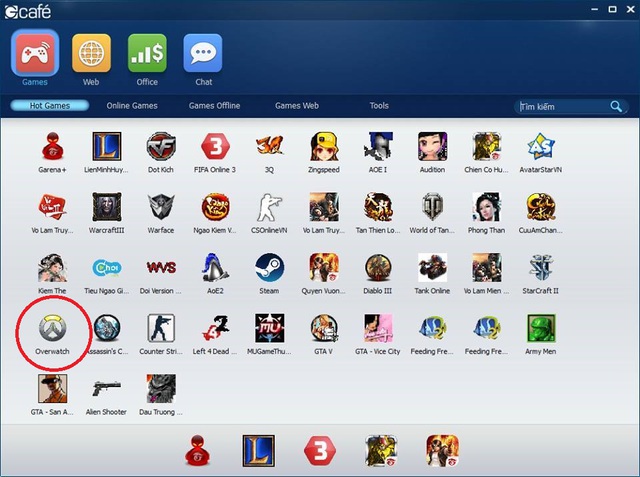Image resolution: width=640 pixels, height=477 pixels.
Task: Launch Warface
Action: 161,213
